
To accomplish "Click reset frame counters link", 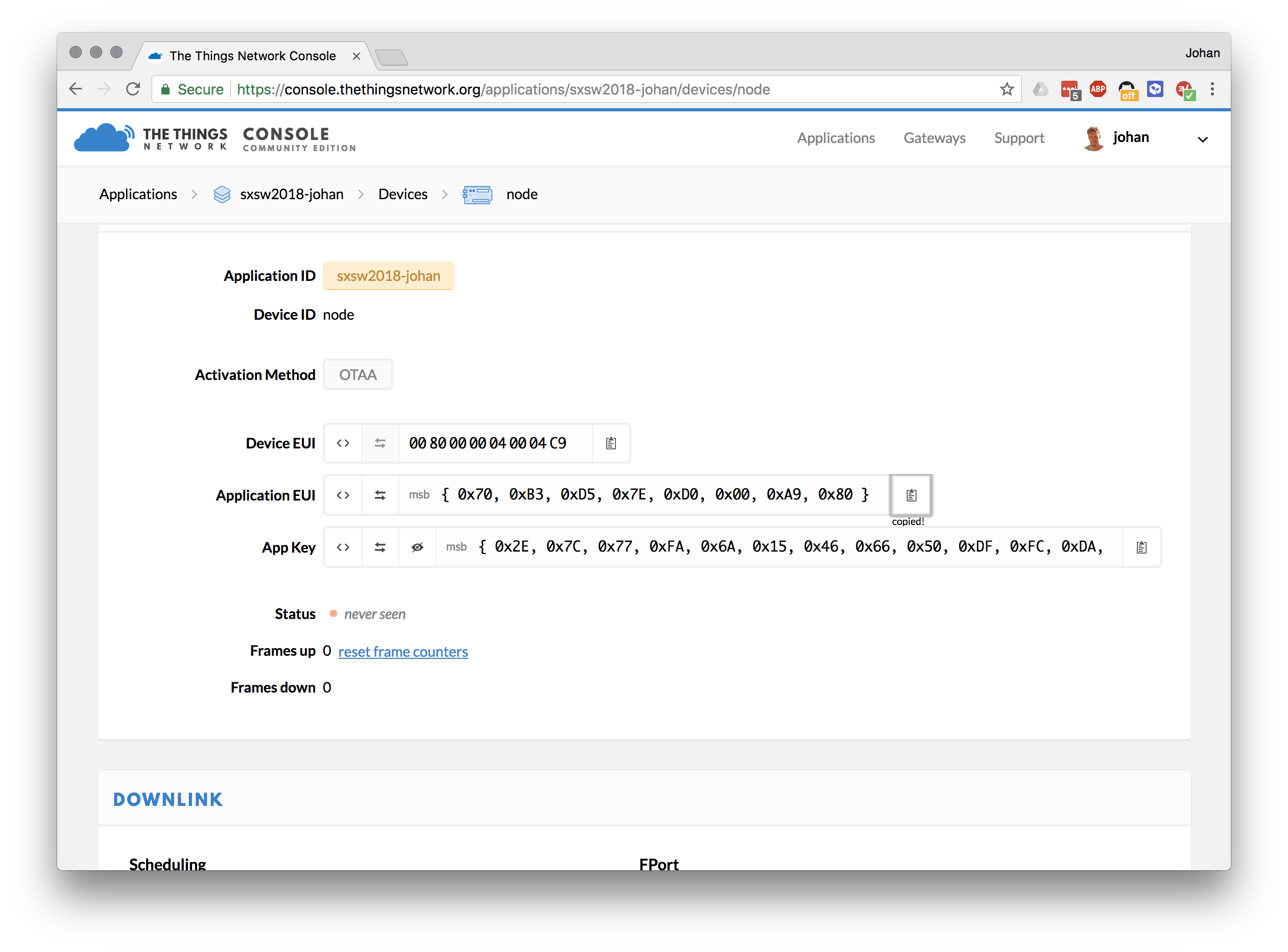I will [402, 651].
